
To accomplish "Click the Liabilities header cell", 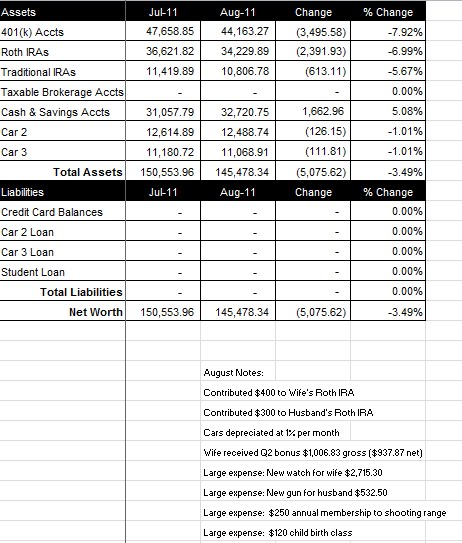I will coord(62,192).
